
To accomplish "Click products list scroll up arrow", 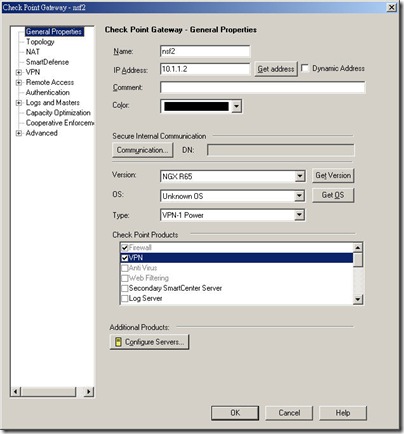I will coord(358,248).
